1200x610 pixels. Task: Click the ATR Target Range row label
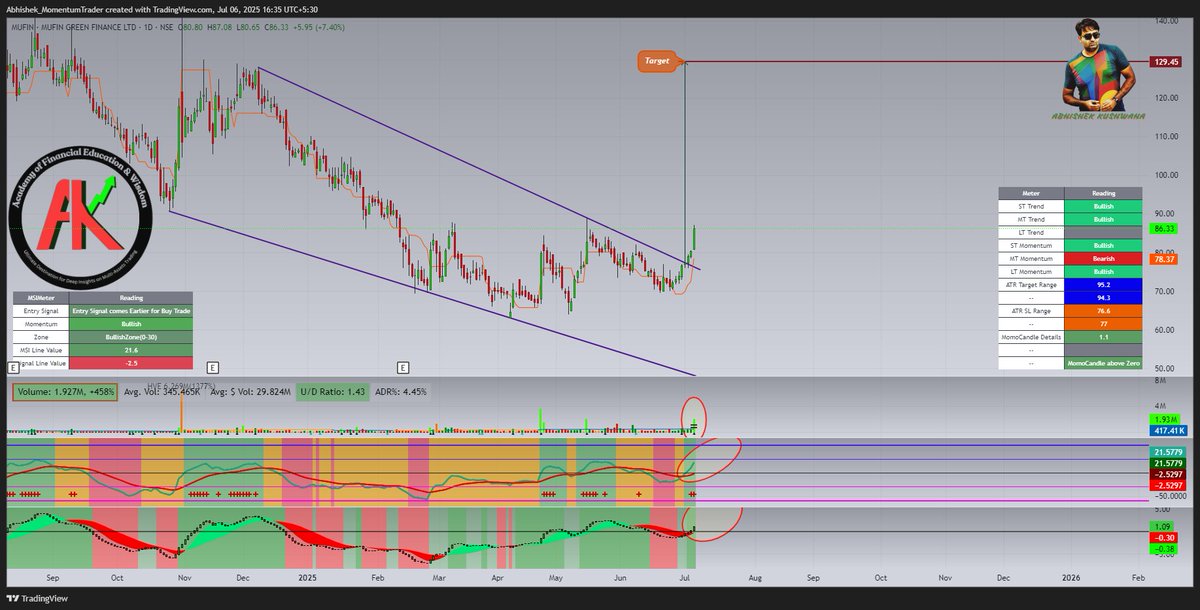[1030, 285]
